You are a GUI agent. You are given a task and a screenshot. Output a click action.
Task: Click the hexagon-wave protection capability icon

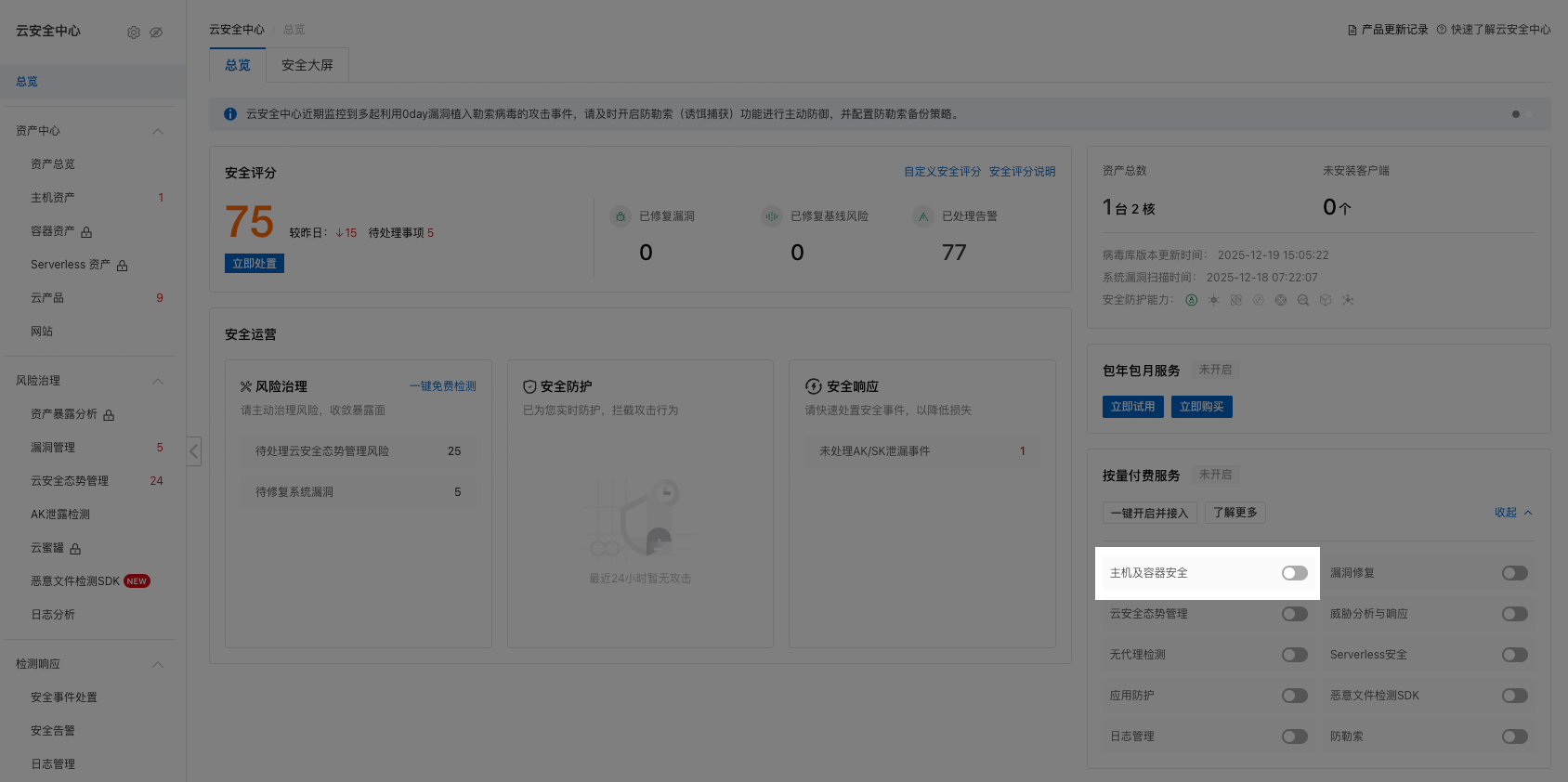click(x=1259, y=300)
